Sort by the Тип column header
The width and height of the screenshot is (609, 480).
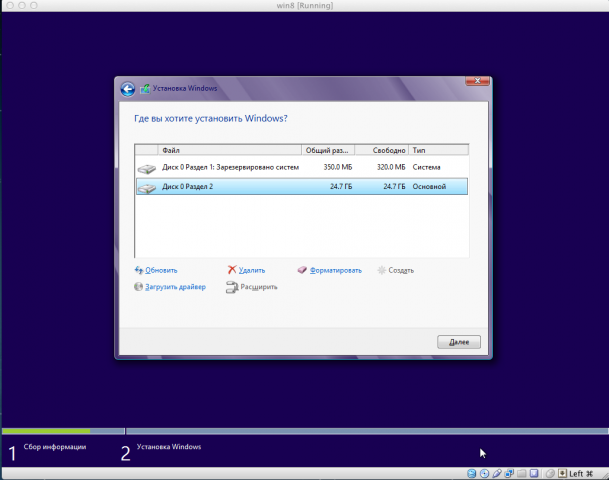(439, 150)
